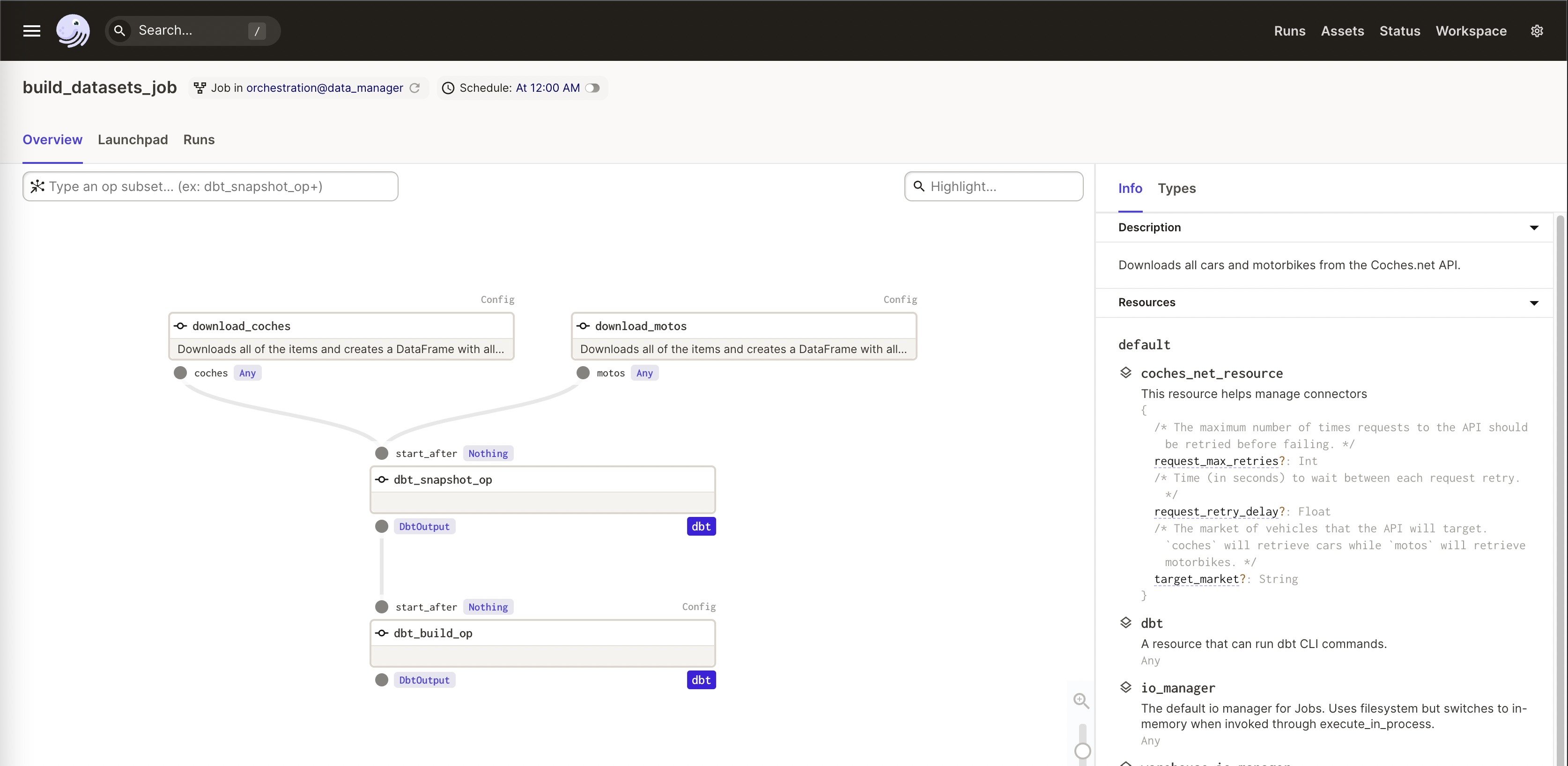Screen dimensions: 1568x766
Task: Open settings with the gear icon
Action: coord(1536,31)
